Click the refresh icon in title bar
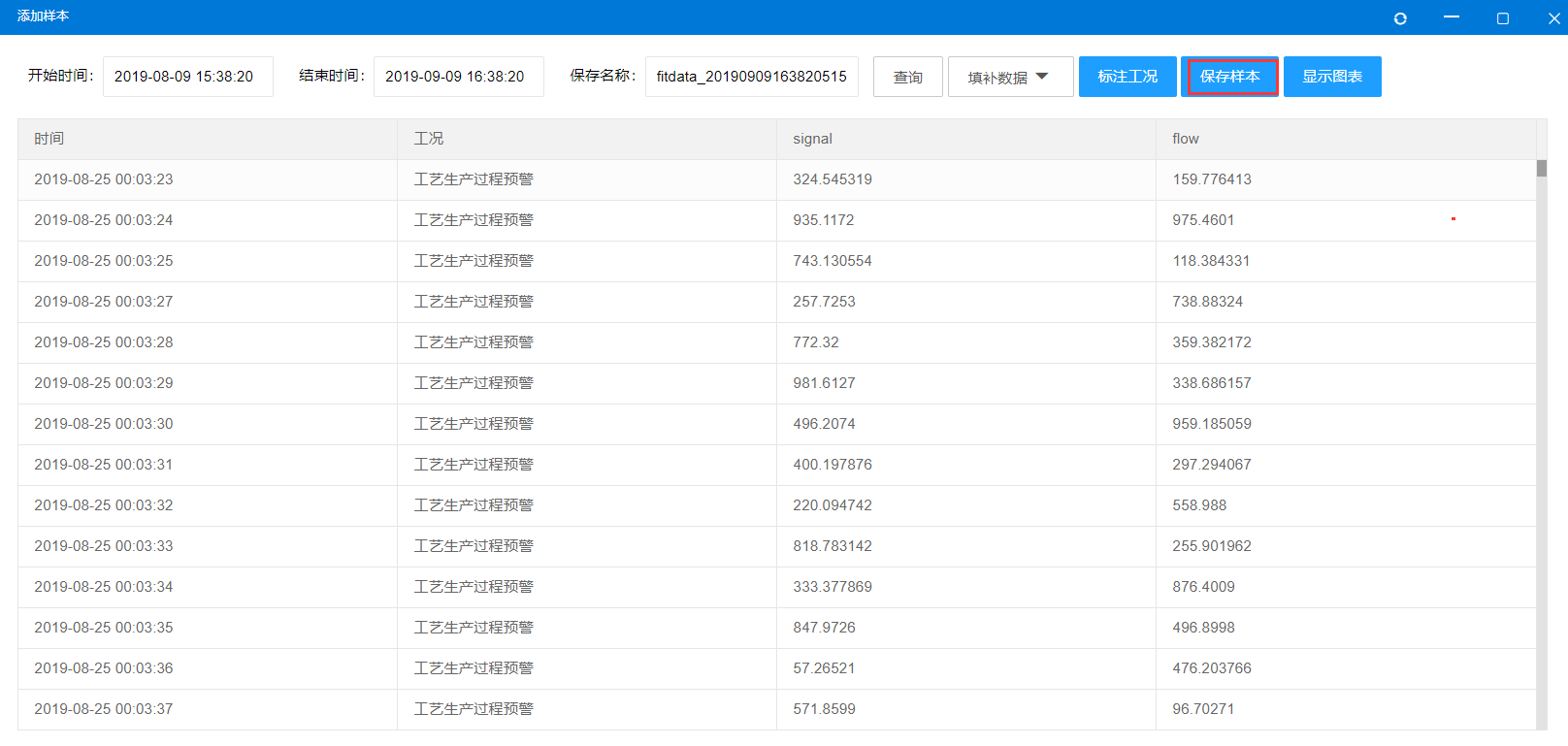Image resolution: width=1568 pixels, height=746 pixels. pos(1400,18)
